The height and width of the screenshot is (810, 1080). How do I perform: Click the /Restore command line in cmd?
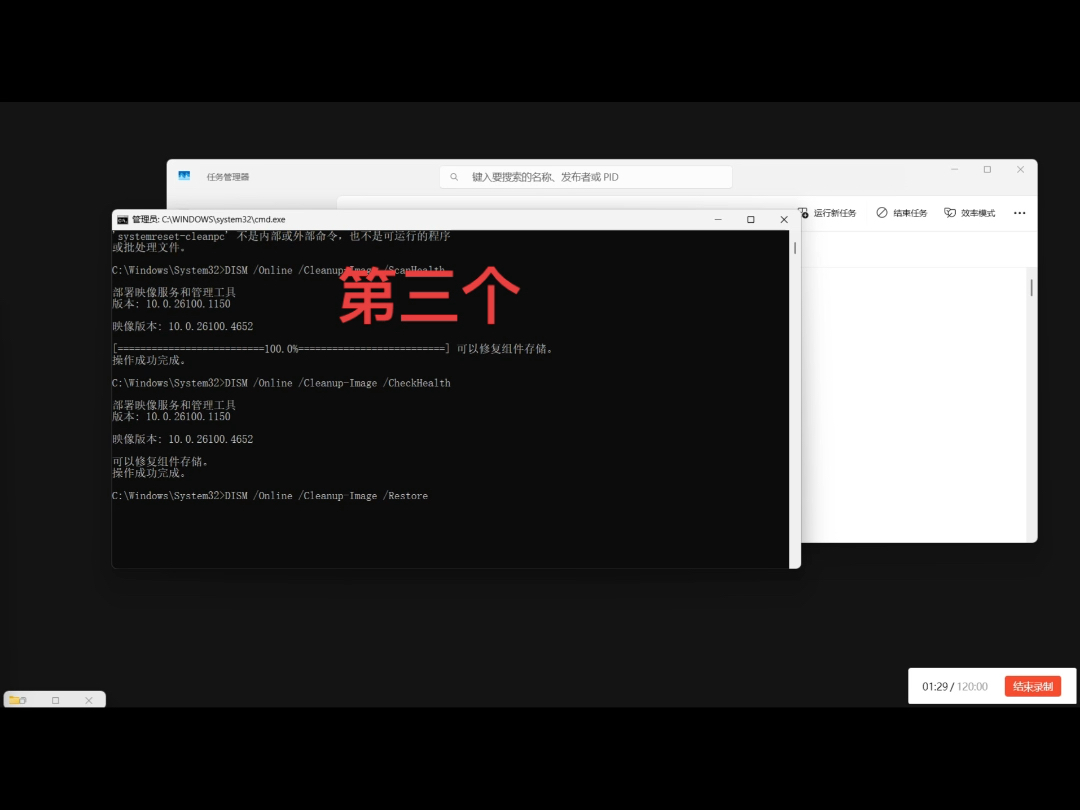(x=270, y=496)
